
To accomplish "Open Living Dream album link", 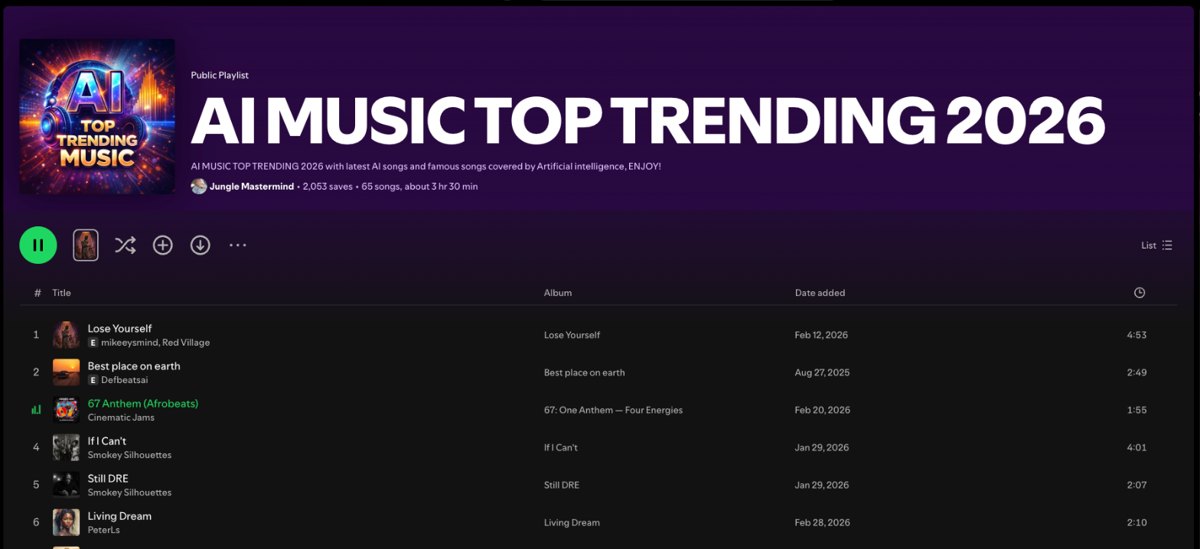I will (572, 523).
